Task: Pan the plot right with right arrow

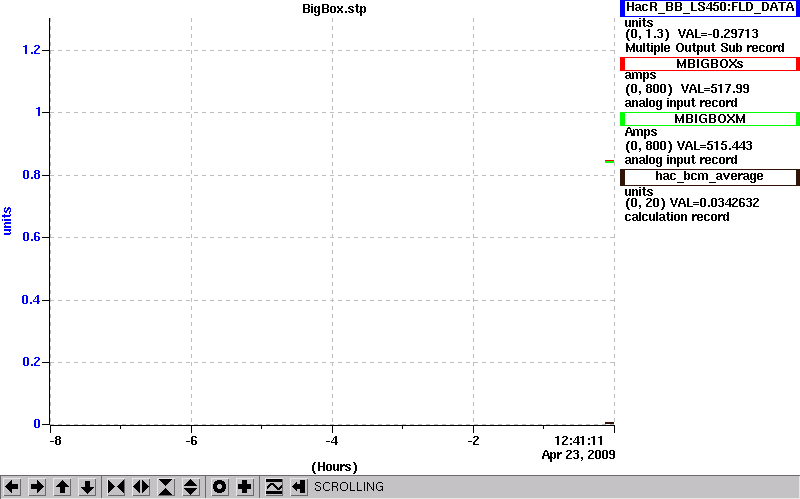Action: (x=37, y=487)
